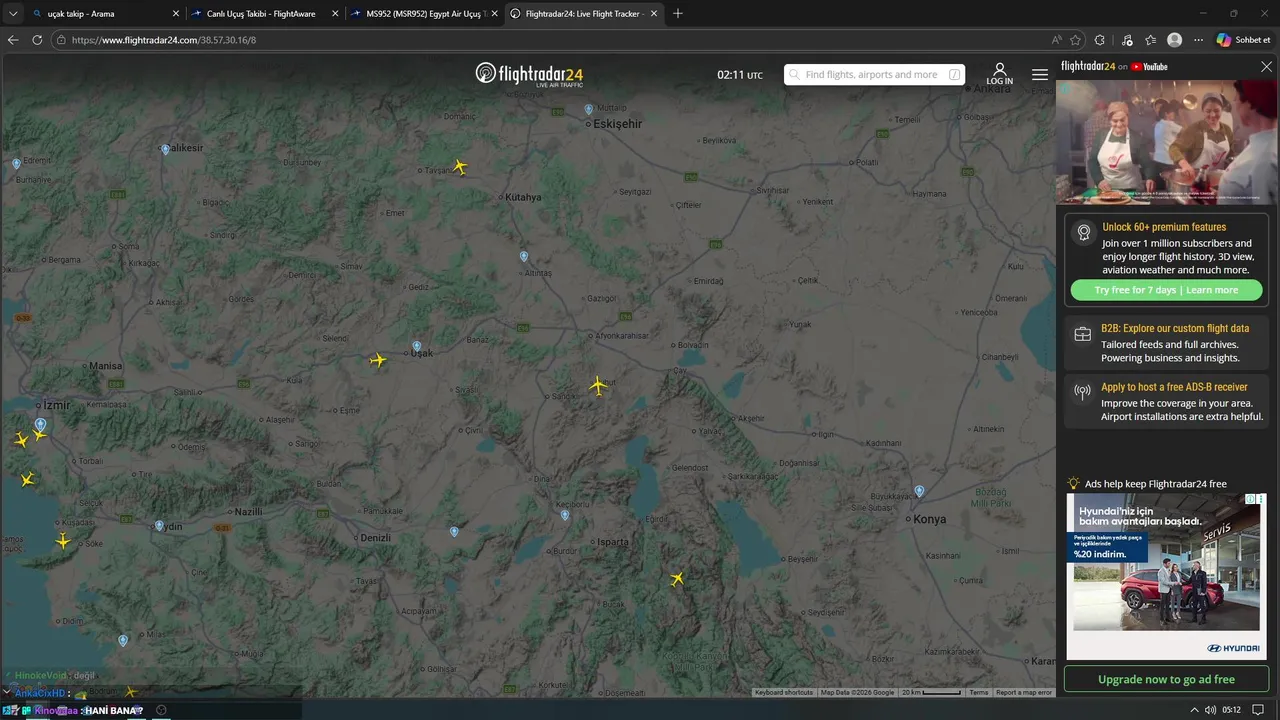Open the airport pin near Aydın
Image resolution: width=1280 pixels, height=720 pixels.
click(159, 526)
